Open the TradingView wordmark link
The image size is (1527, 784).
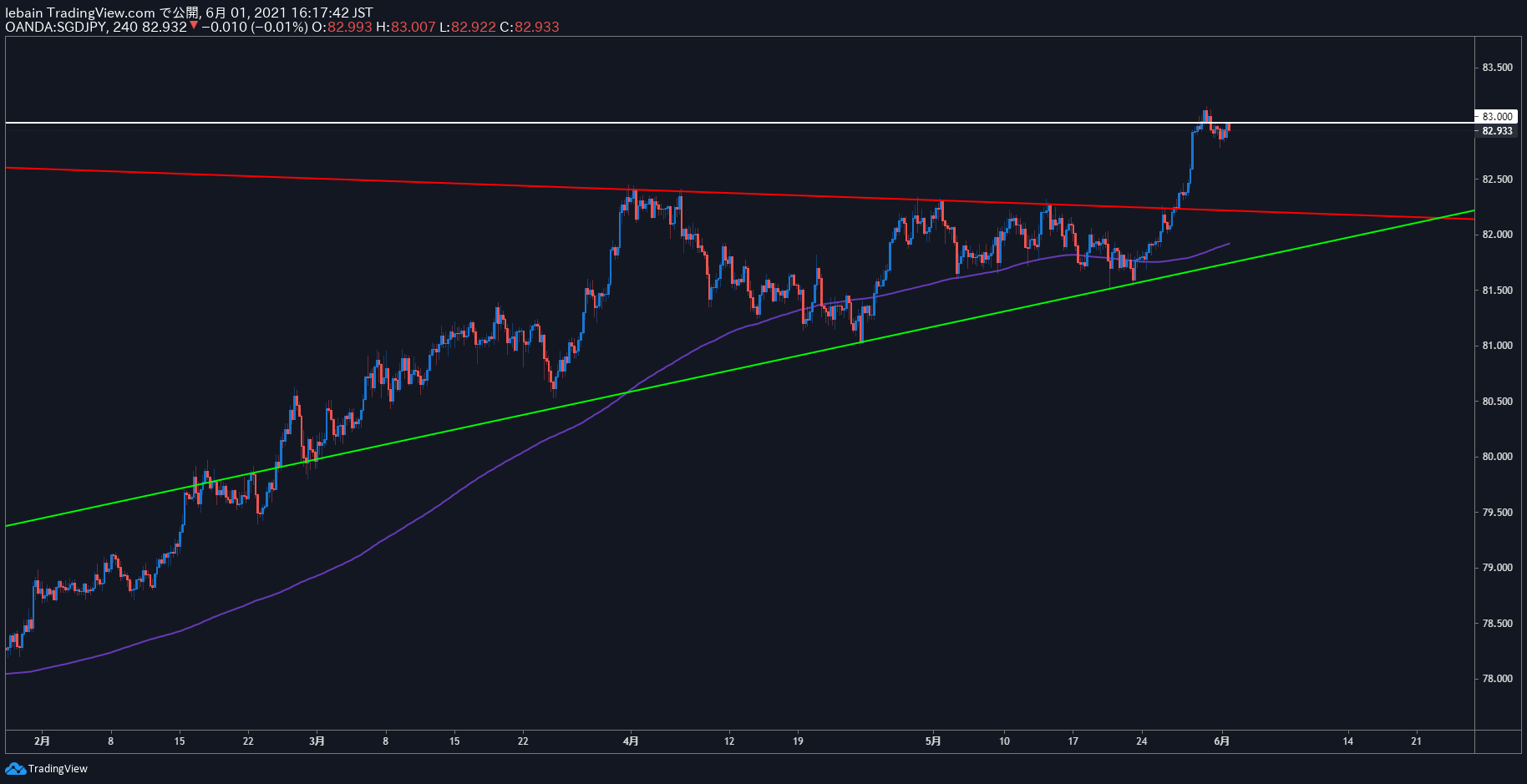point(58,769)
